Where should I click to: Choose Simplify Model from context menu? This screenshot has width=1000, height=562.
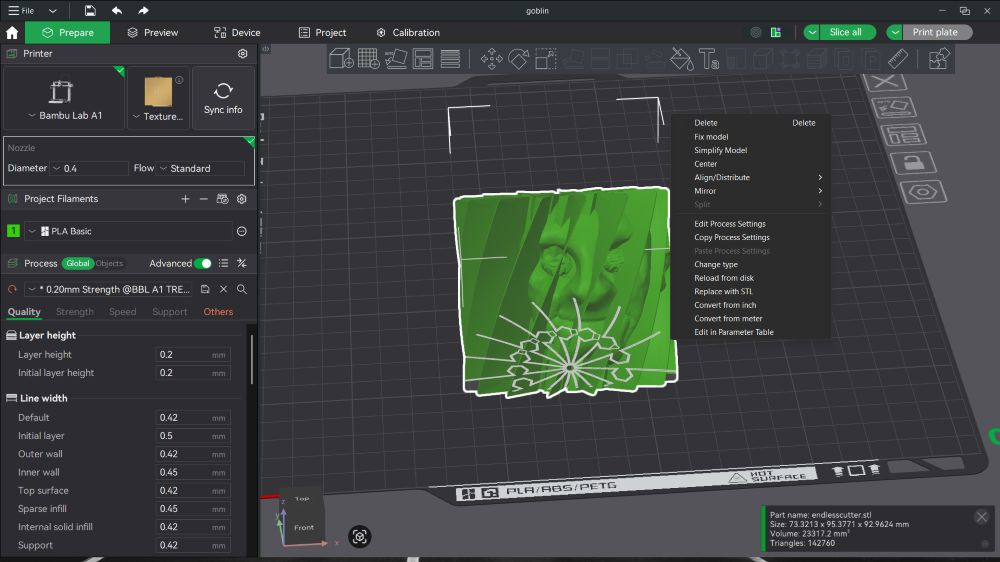coord(720,150)
